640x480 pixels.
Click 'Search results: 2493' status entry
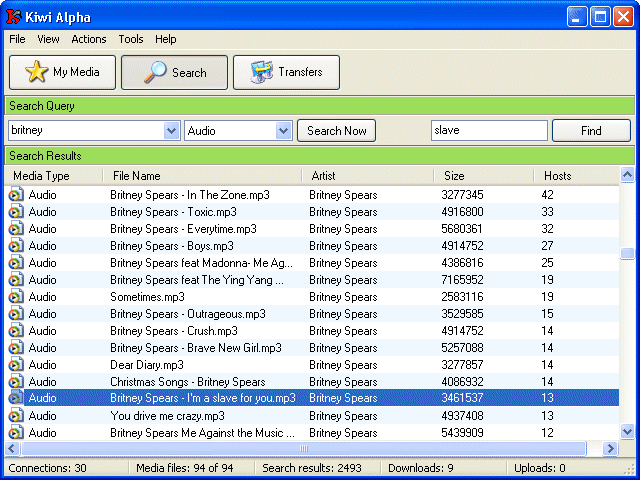click(x=312, y=468)
